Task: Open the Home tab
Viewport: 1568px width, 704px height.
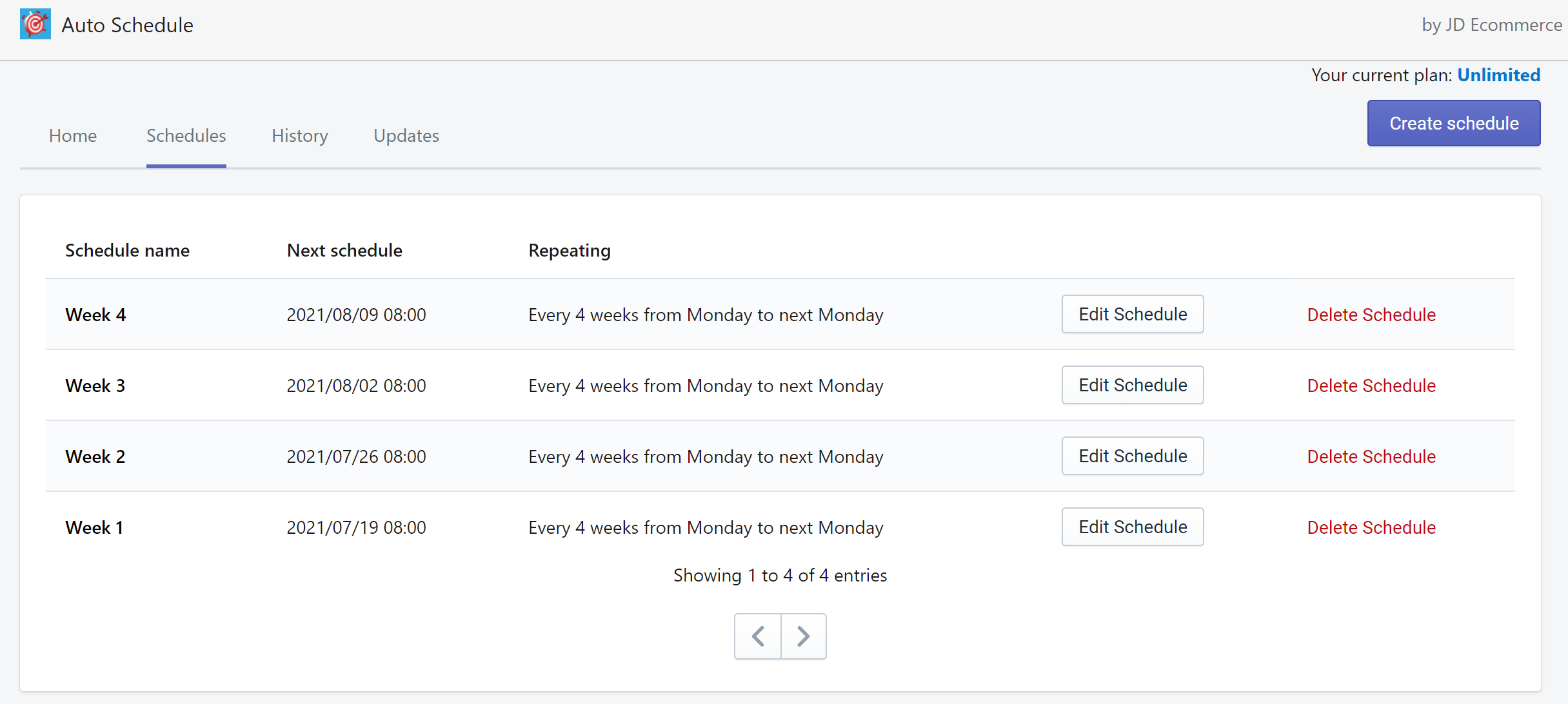Action: pyautogui.click(x=73, y=136)
